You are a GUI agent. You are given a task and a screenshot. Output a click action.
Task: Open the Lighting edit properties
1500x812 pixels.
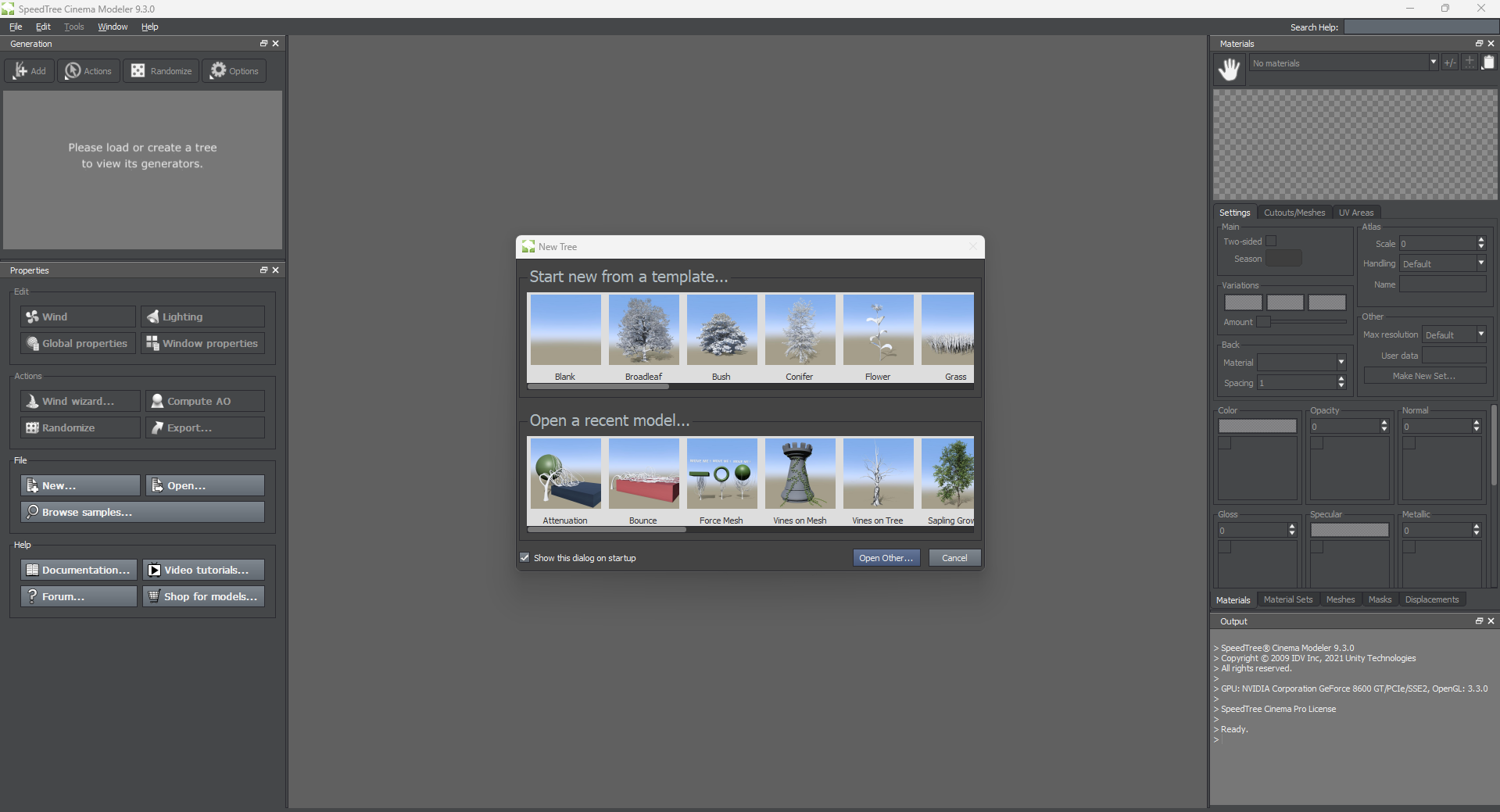[203, 317]
